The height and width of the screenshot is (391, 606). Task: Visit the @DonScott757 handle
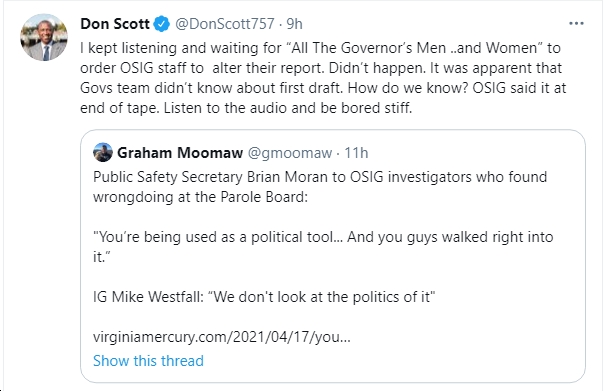click(225, 24)
